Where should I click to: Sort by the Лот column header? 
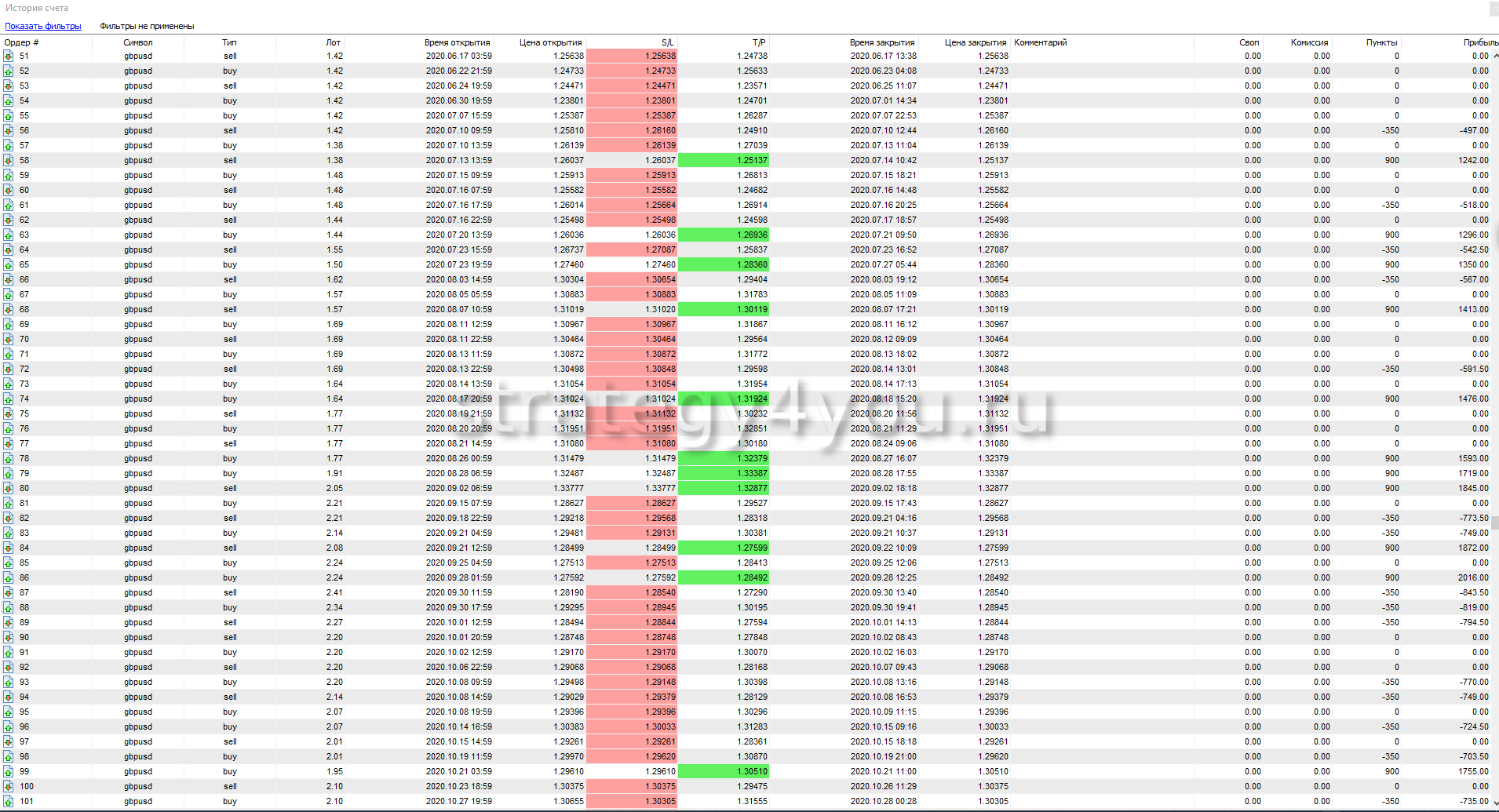[334, 42]
